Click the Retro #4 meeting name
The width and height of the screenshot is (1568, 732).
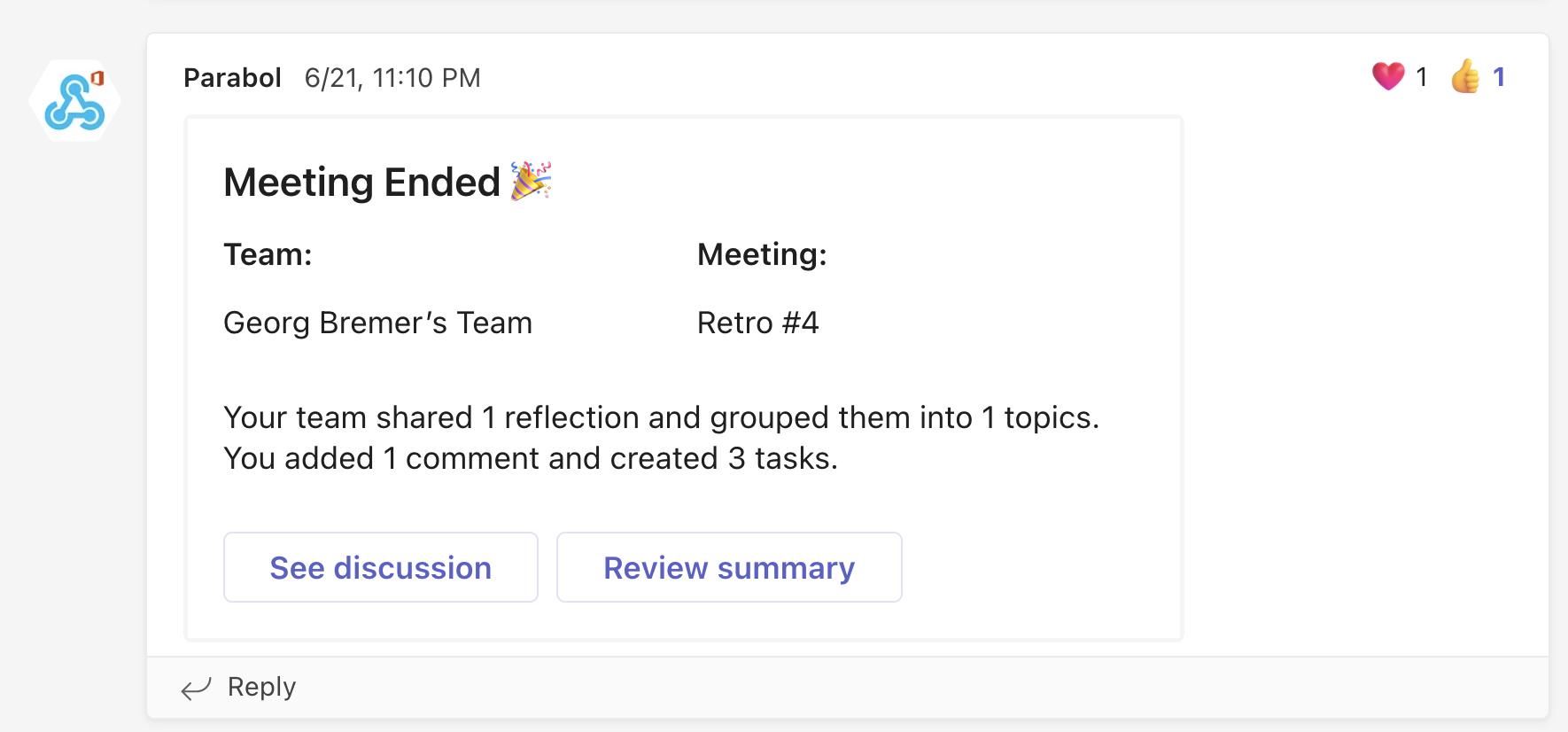[x=757, y=323]
